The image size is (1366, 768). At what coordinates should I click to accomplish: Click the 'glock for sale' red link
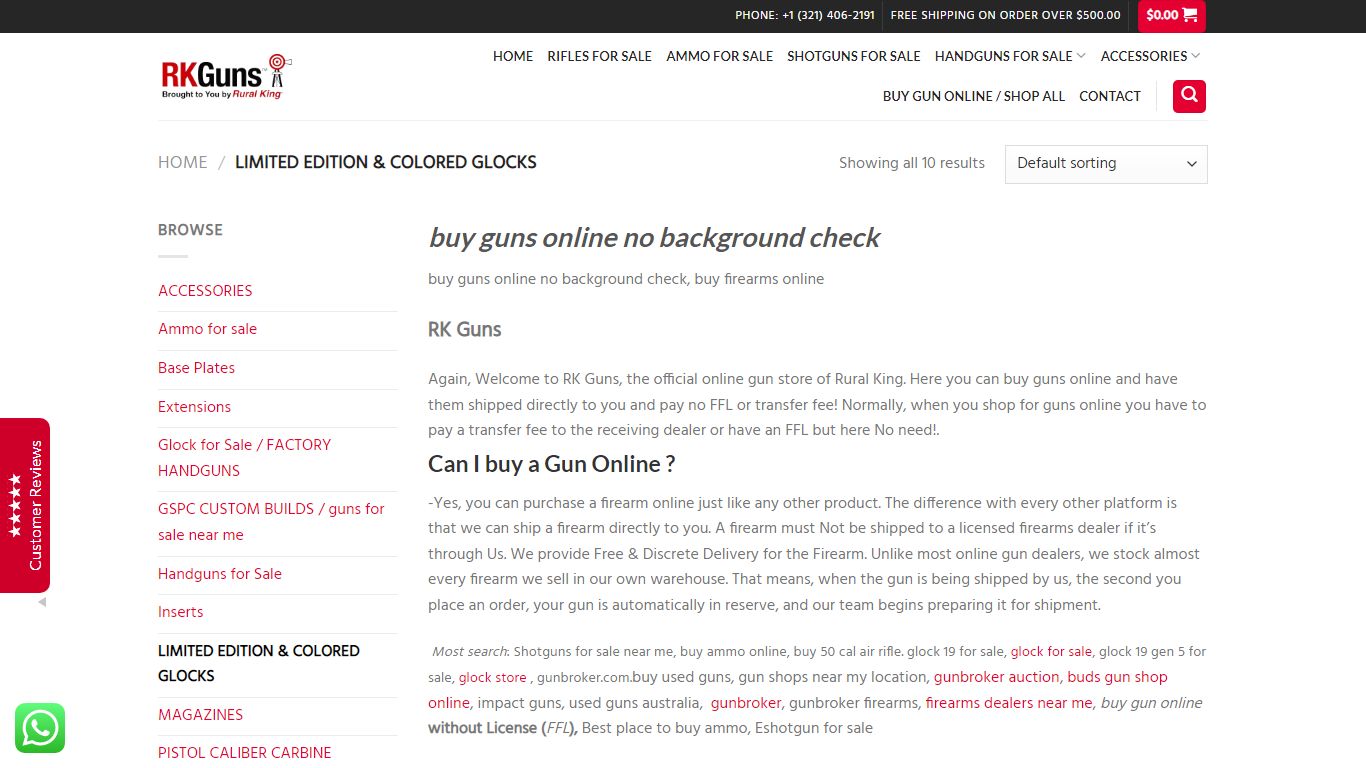coord(1051,652)
